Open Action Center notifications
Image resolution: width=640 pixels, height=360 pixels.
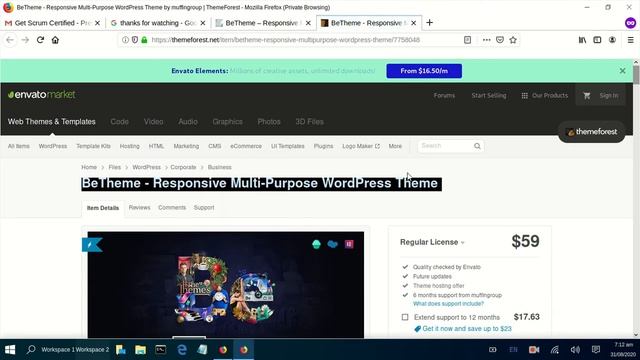(596, 350)
